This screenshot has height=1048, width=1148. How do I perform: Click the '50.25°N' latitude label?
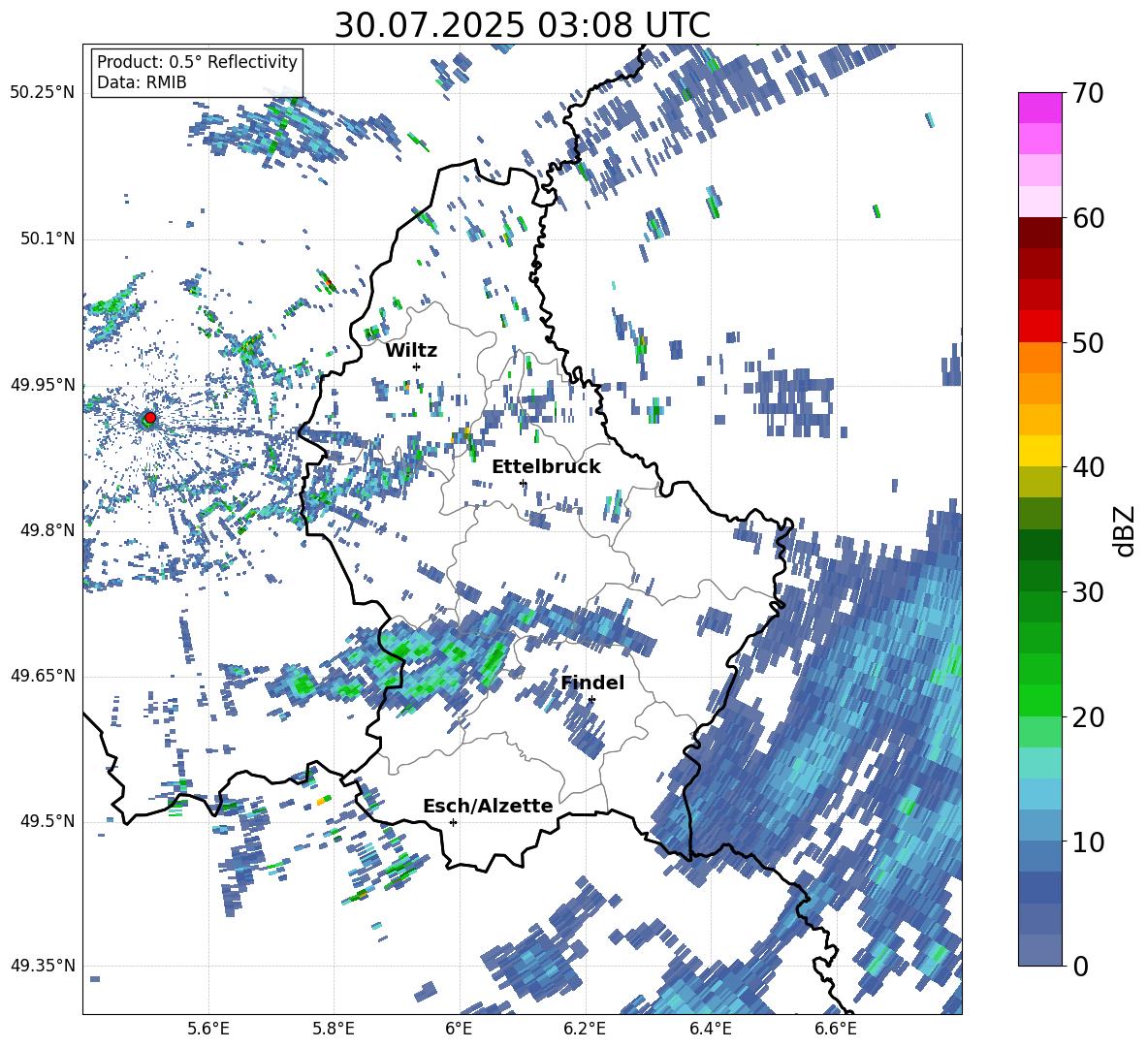(x=43, y=93)
